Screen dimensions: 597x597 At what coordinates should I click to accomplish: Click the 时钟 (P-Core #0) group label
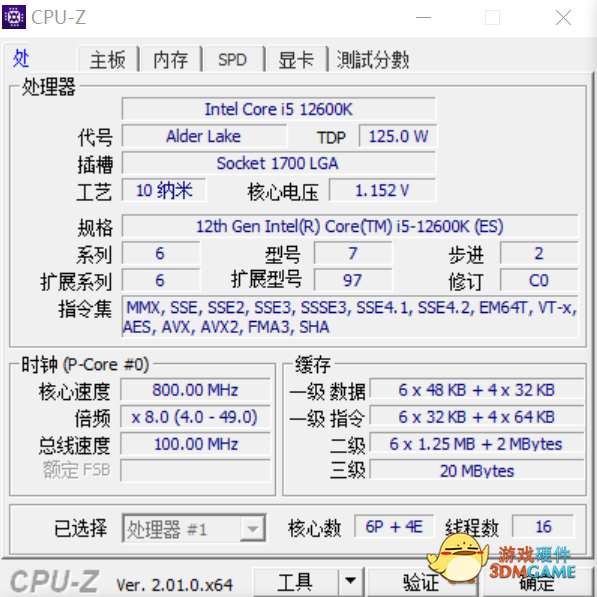[x=85, y=365]
